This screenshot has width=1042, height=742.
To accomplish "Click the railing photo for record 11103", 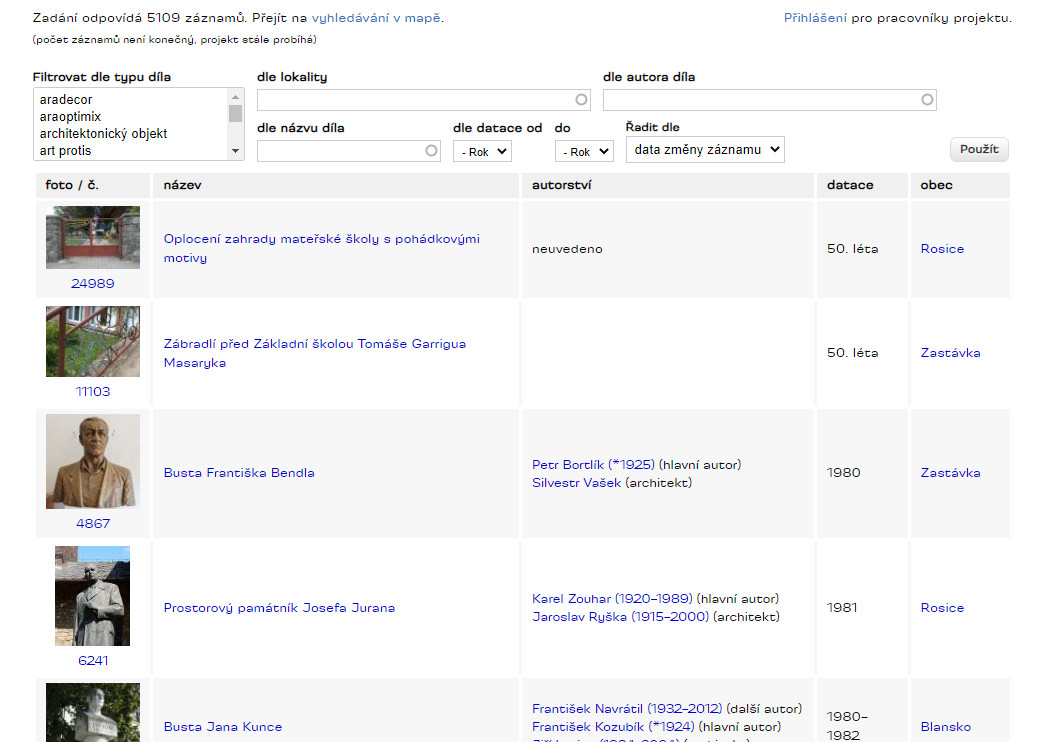I will pos(93,341).
